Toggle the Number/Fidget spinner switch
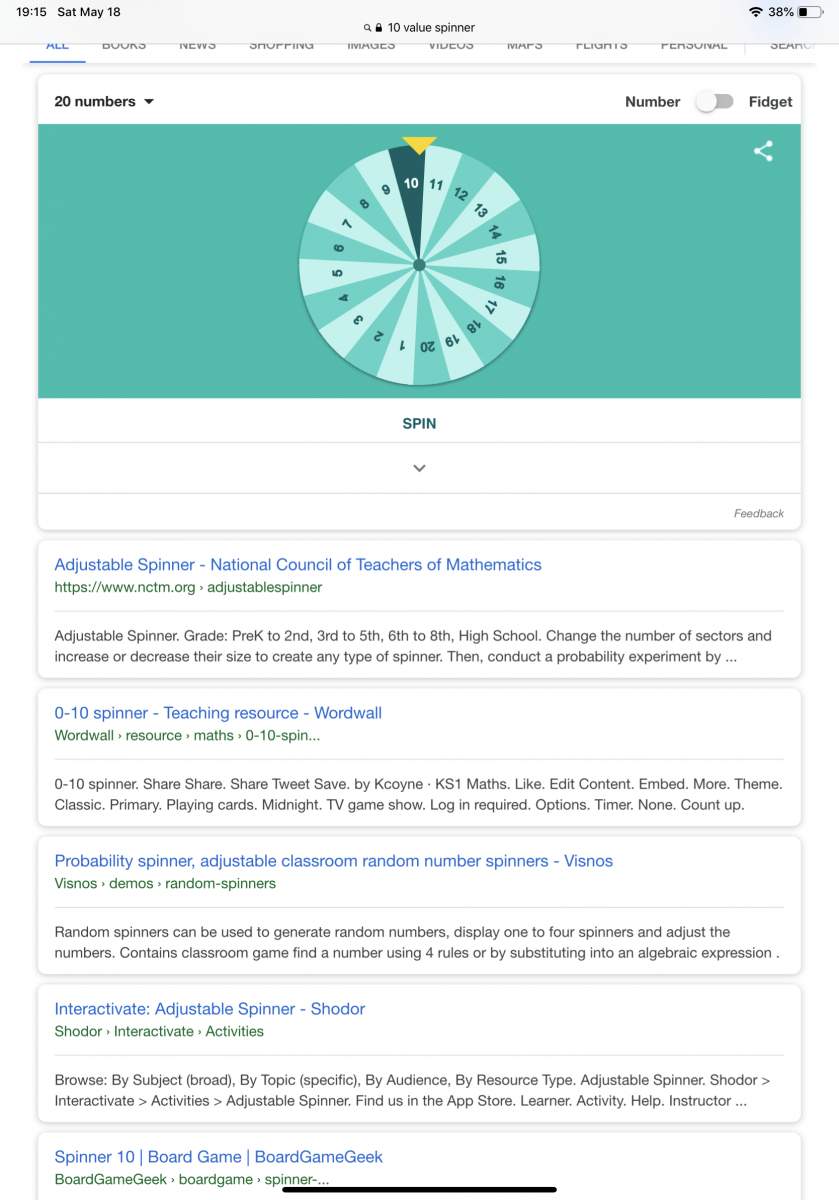Image resolution: width=839 pixels, height=1200 pixels. click(x=715, y=101)
